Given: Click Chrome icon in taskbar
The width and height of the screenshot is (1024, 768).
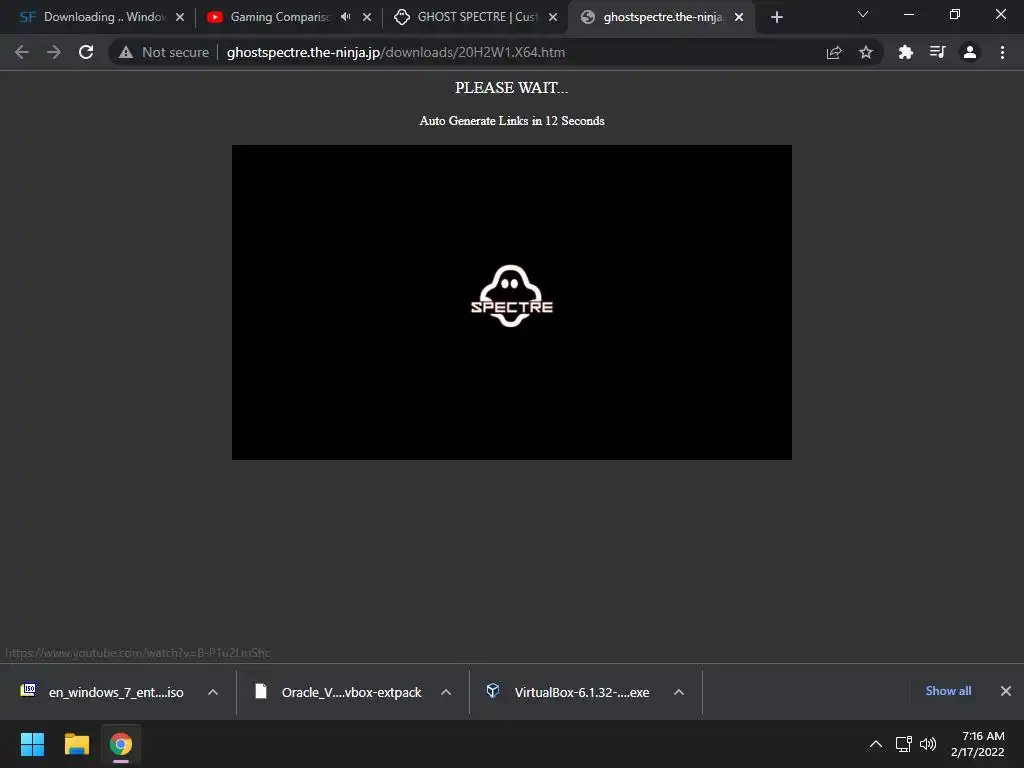Looking at the screenshot, I should click(x=121, y=744).
